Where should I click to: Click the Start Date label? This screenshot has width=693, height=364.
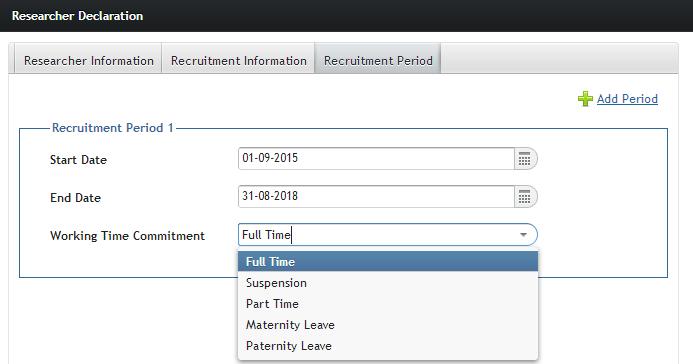tap(78, 159)
